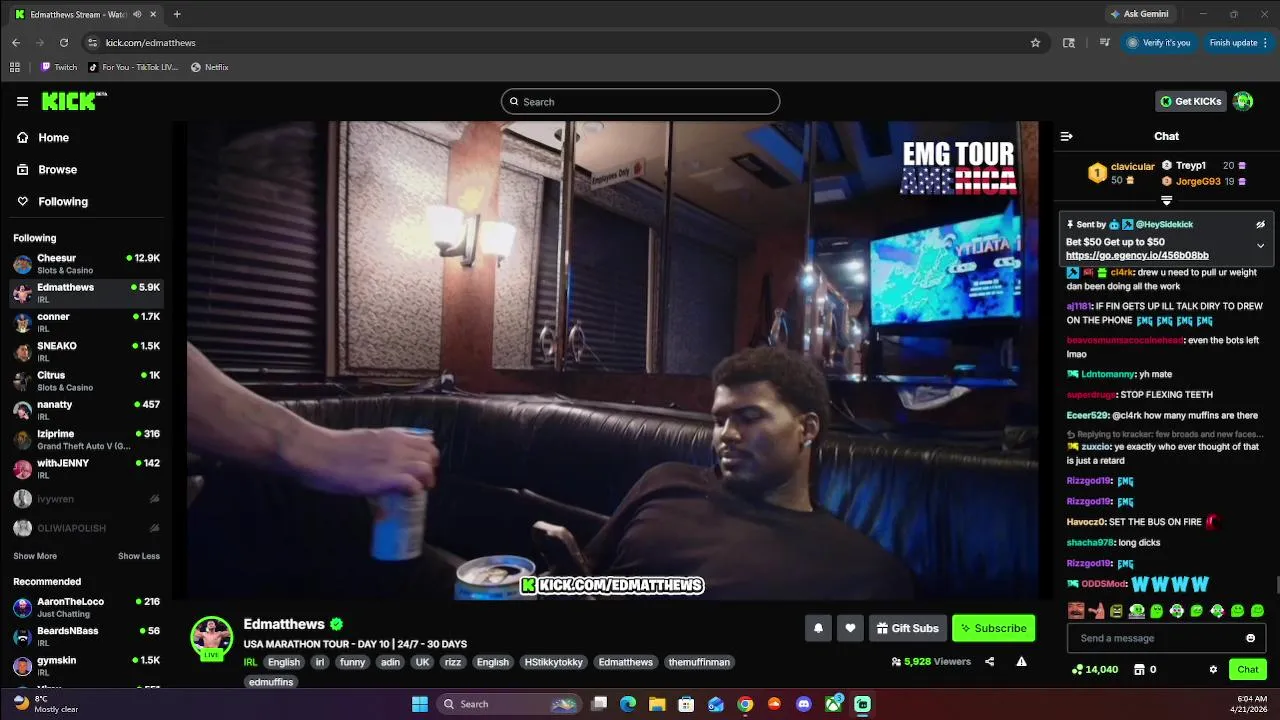Open the Twitch bookmark
The height and width of the screenshot is (720, 1280).
point(59,67)
